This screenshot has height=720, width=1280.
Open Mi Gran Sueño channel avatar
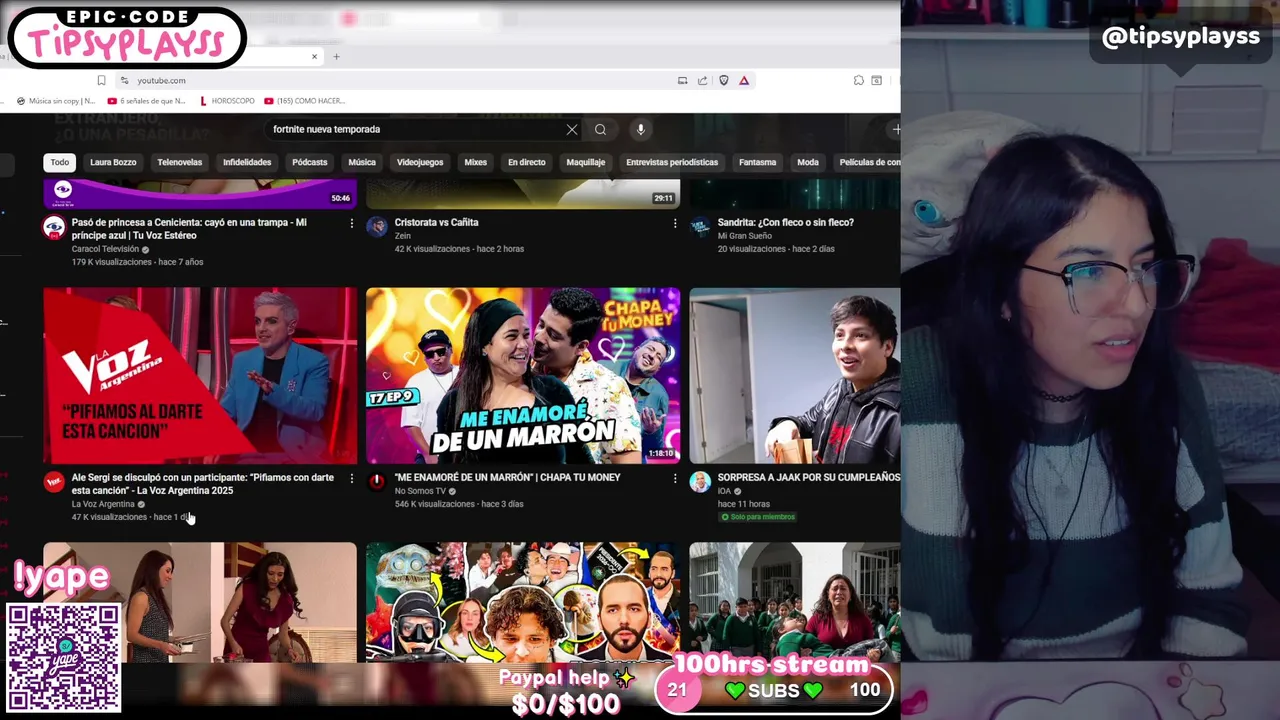[700, 227]
